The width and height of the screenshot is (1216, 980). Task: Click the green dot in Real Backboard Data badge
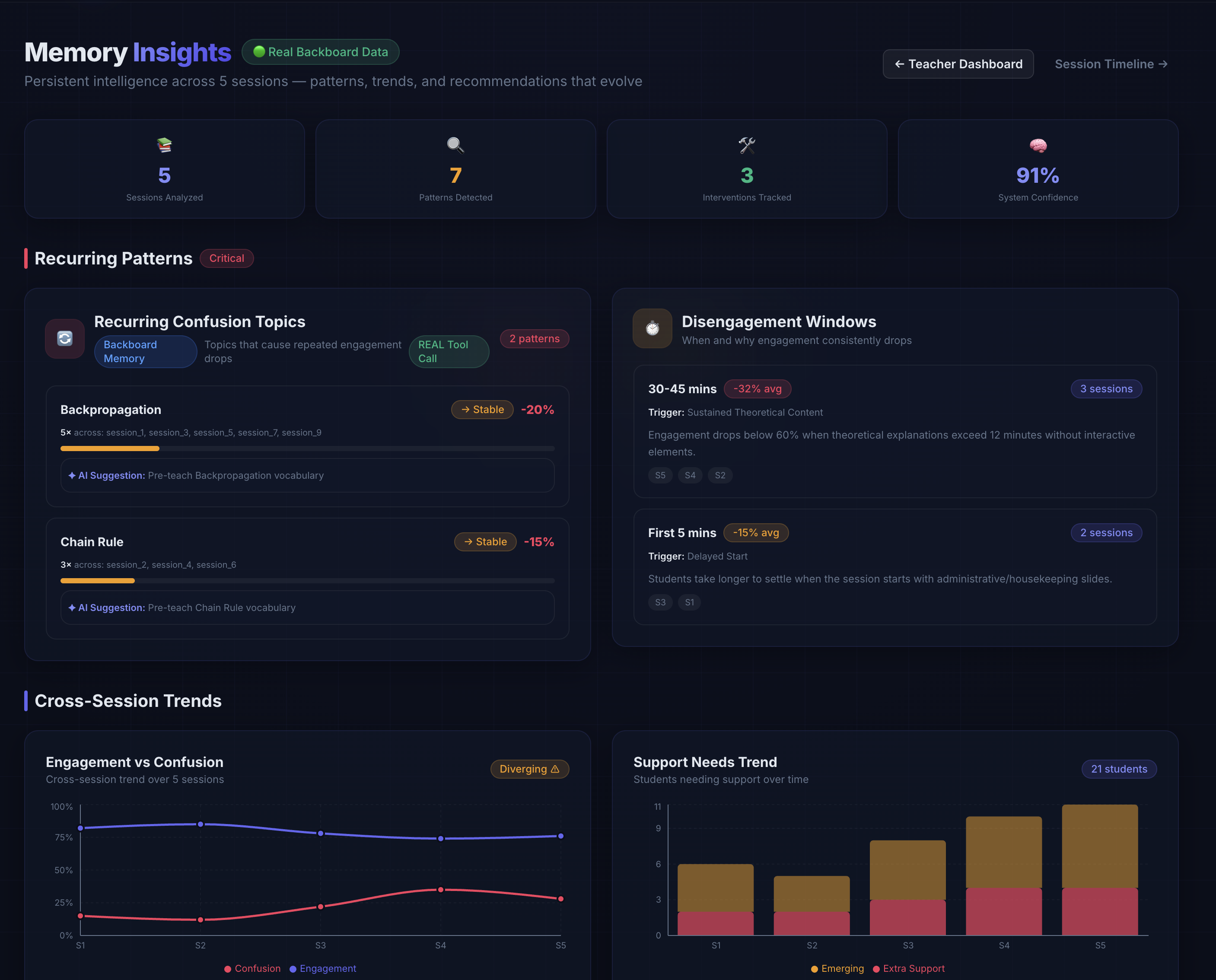[x=259, y=52]
